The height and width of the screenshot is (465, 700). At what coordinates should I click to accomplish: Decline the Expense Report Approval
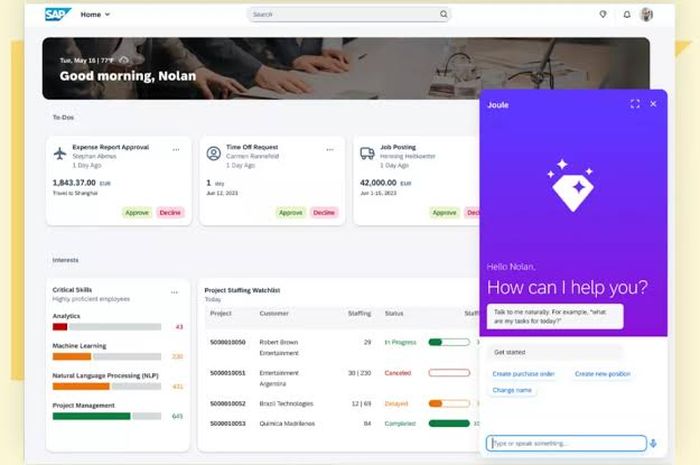click(170, 213)
